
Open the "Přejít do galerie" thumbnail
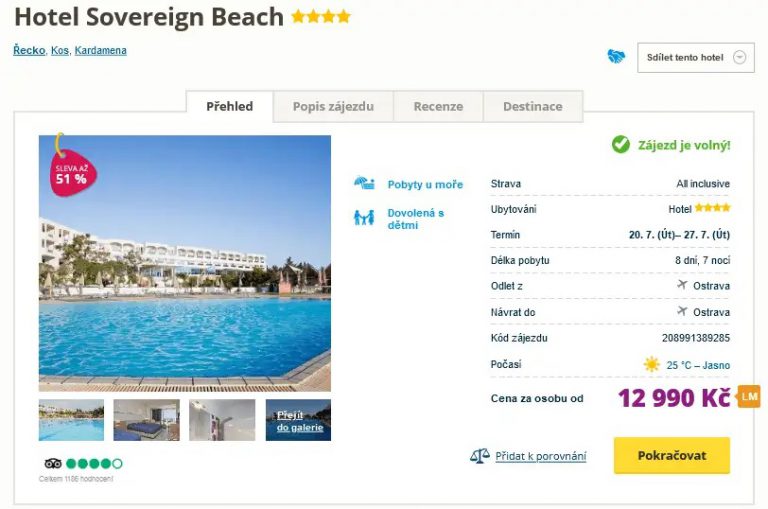298,420
